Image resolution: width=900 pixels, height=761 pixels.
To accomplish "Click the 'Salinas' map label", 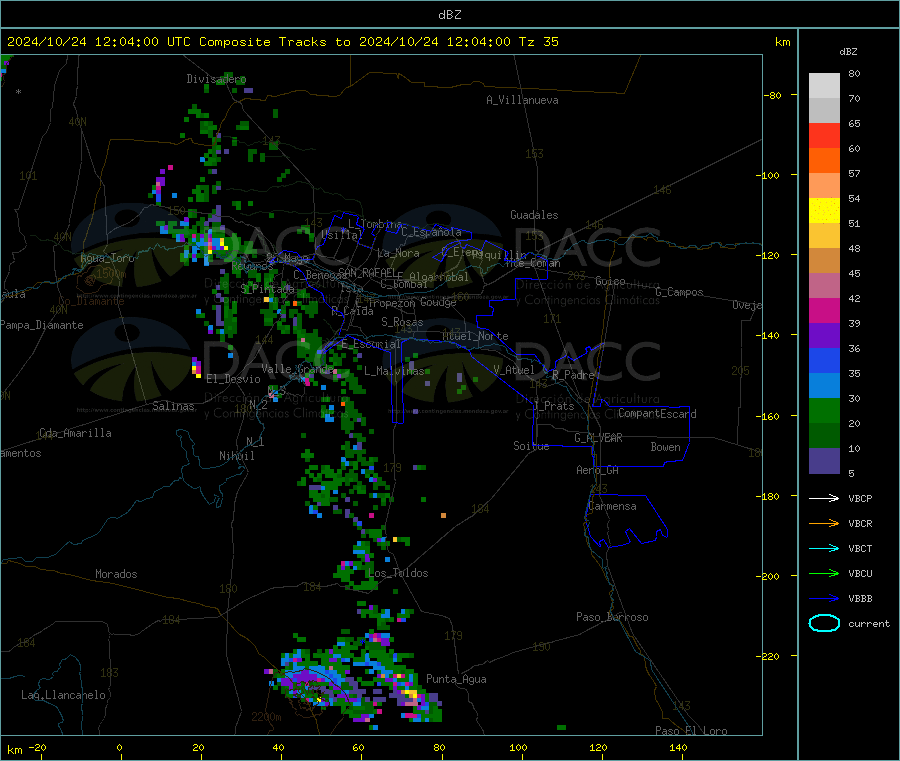I will pyautogui.click(x=173, y=406).
